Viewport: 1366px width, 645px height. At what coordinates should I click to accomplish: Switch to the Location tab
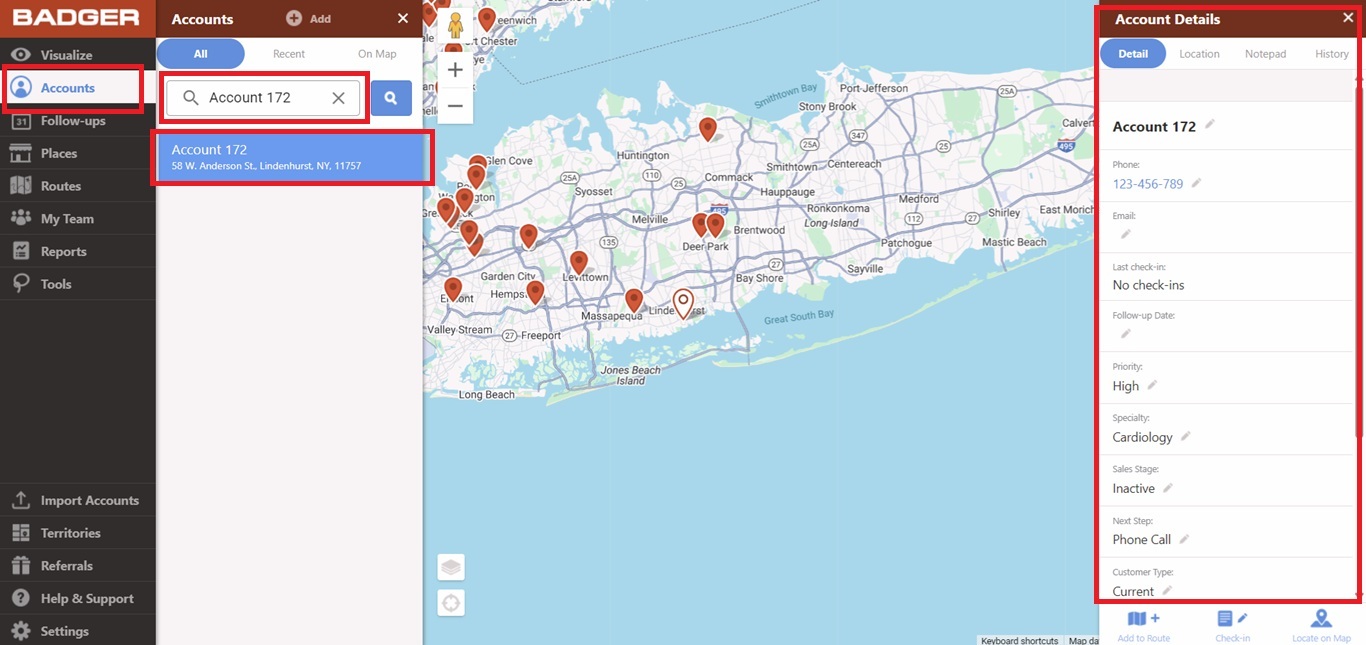click(x=1199, y=54)
